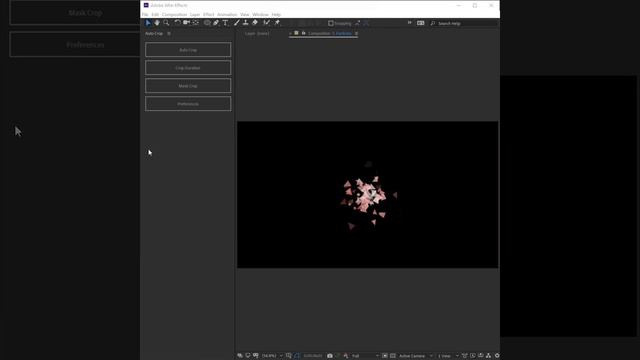Select the Selection arrow tool
The image size is (640, 360).
pyautogui.click(x=148, y=23)
